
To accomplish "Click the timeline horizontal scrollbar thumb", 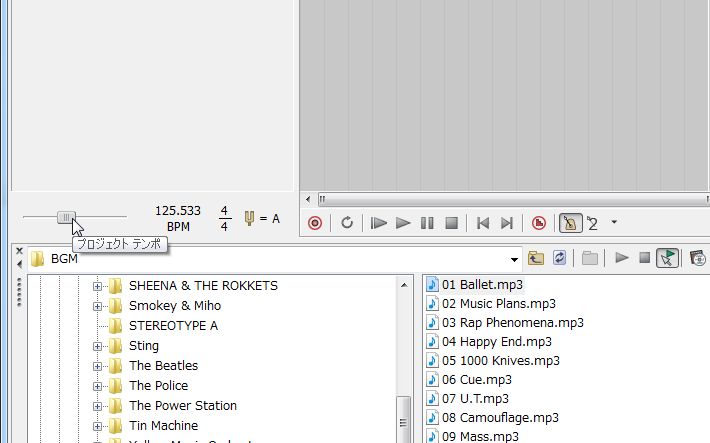I will [513, 199].
